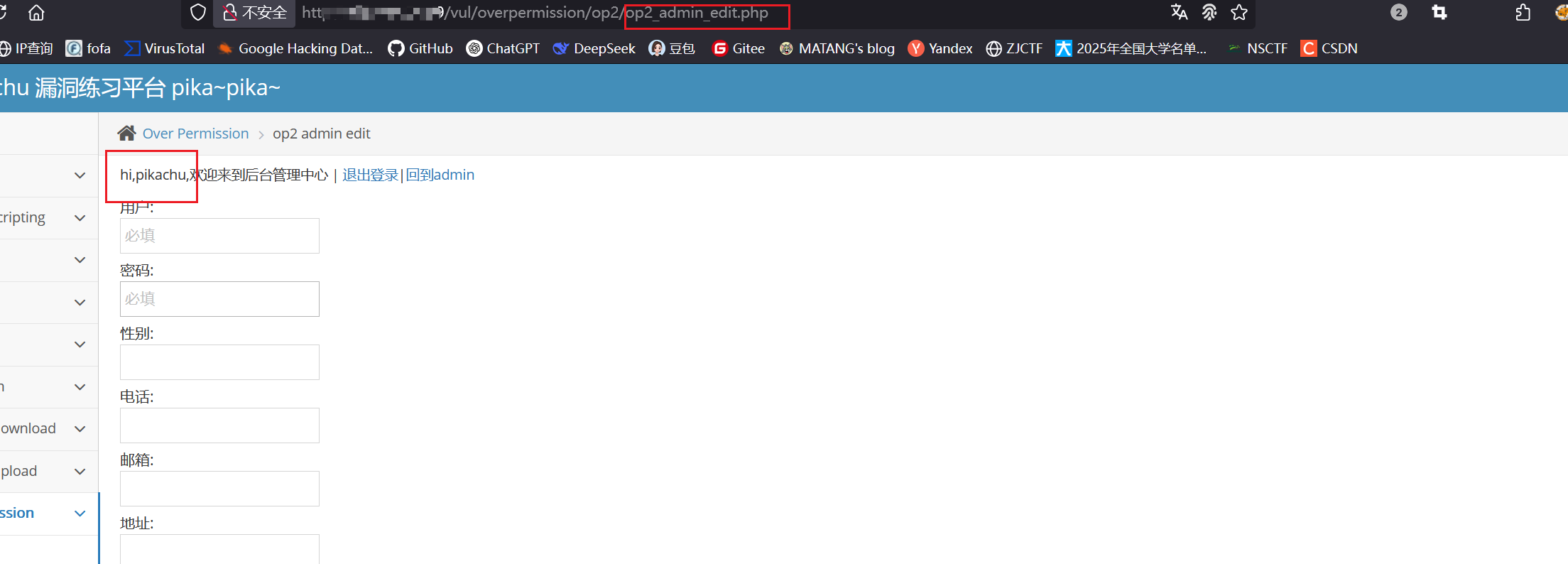
Task: Open the ChatGPT bookmark
Action: pos(503,48)
